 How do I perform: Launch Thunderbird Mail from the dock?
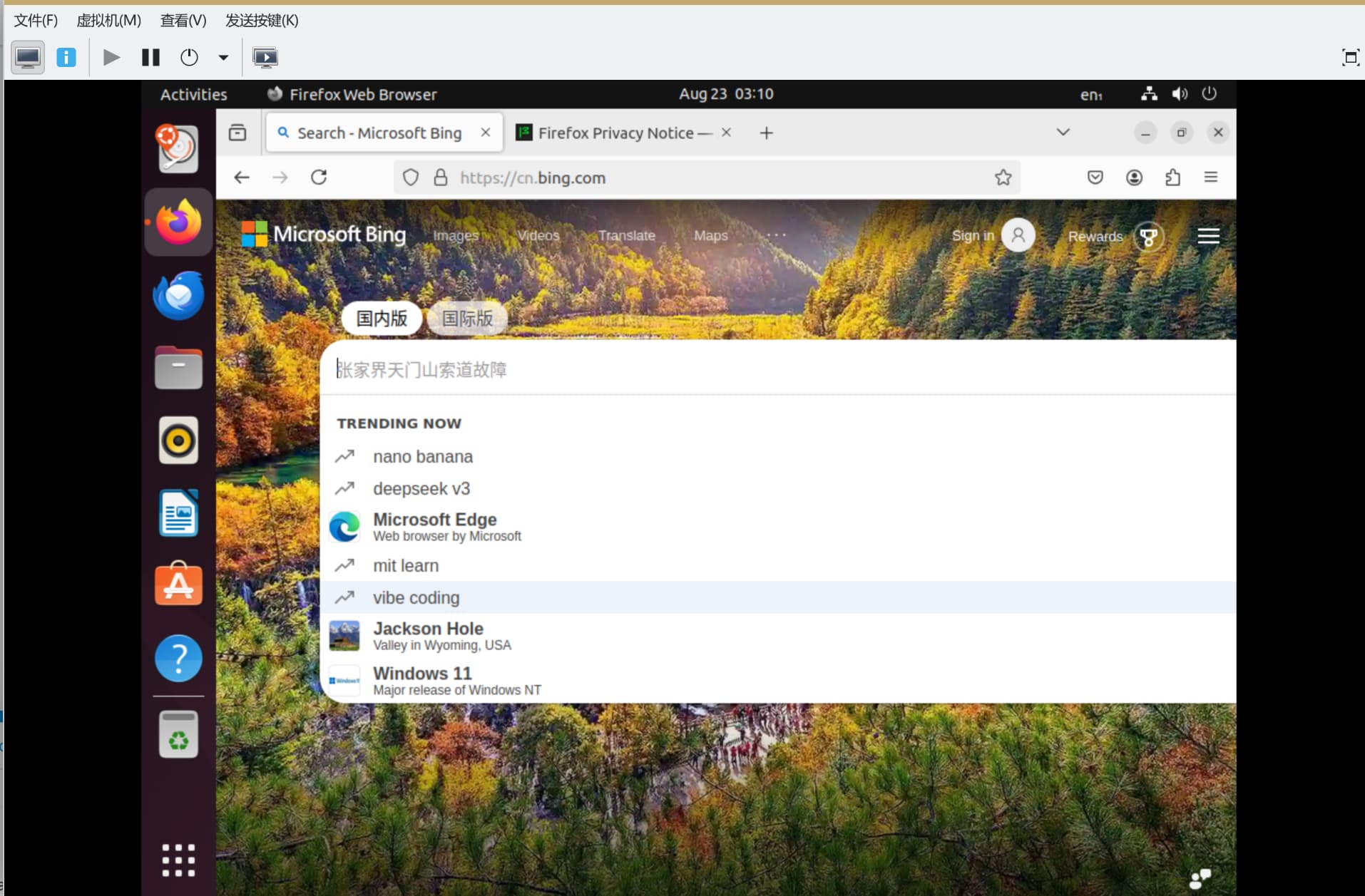click(178, 295)
